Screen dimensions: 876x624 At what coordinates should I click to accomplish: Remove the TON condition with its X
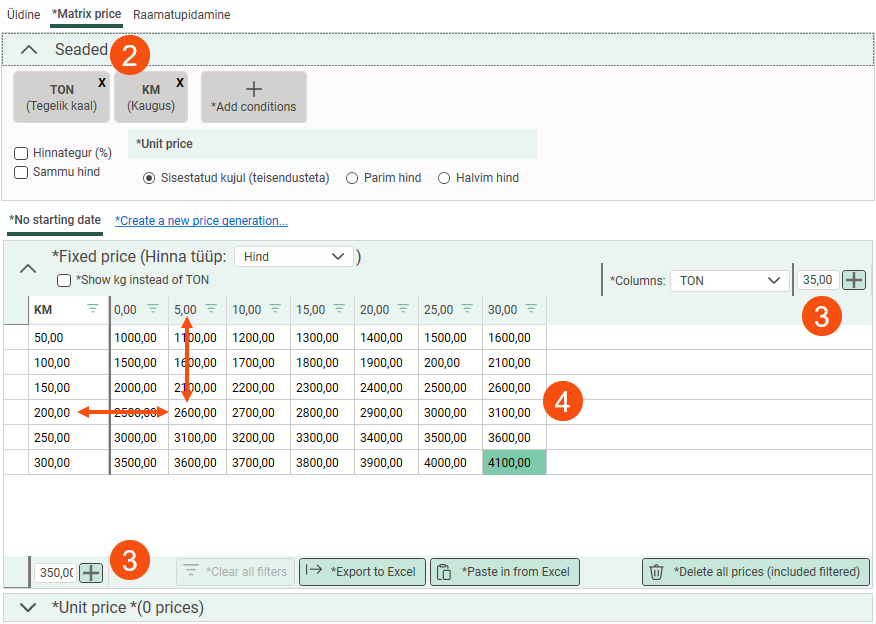click(102, 83)
